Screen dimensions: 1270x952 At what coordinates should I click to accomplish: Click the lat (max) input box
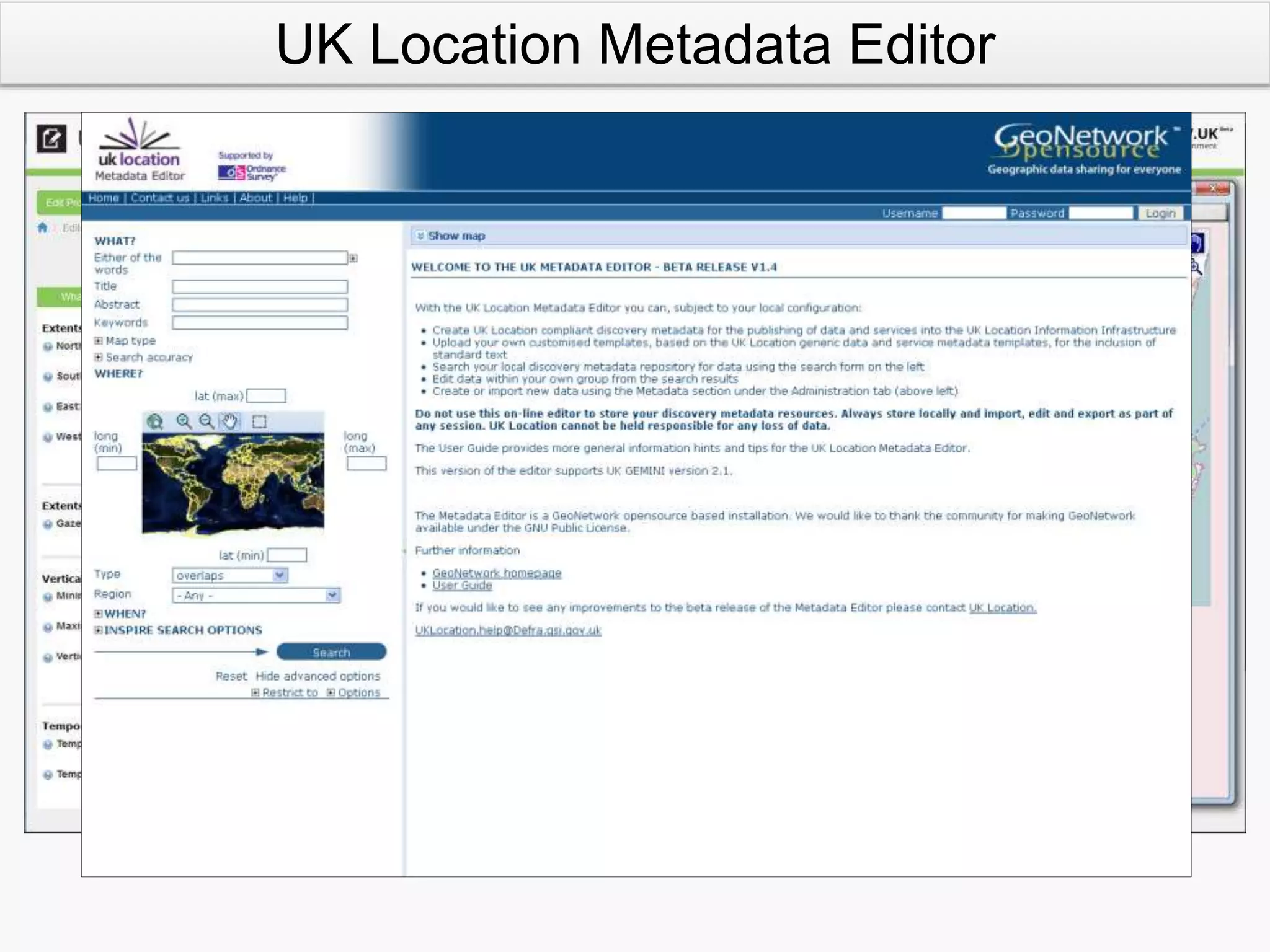pyautogui.click(x=266, y=395)
